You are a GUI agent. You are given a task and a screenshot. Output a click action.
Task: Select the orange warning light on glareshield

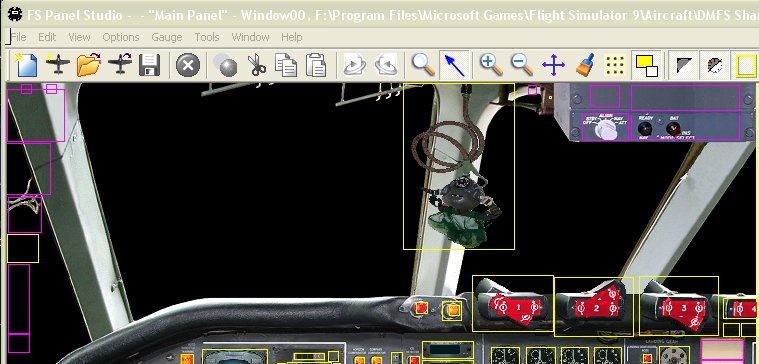click(452, 310)
